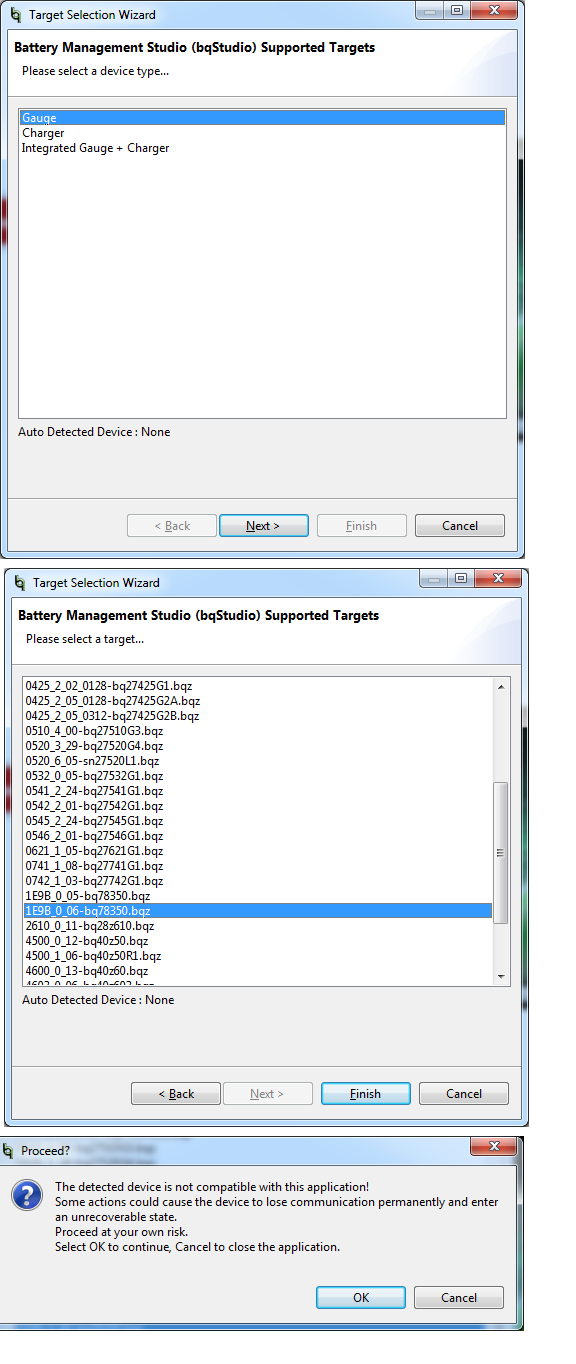Minimize the second Target Selection Wizard window
Image resolution: width=576 pixels, height=1364 pixels.
click(x=434, y=578)
